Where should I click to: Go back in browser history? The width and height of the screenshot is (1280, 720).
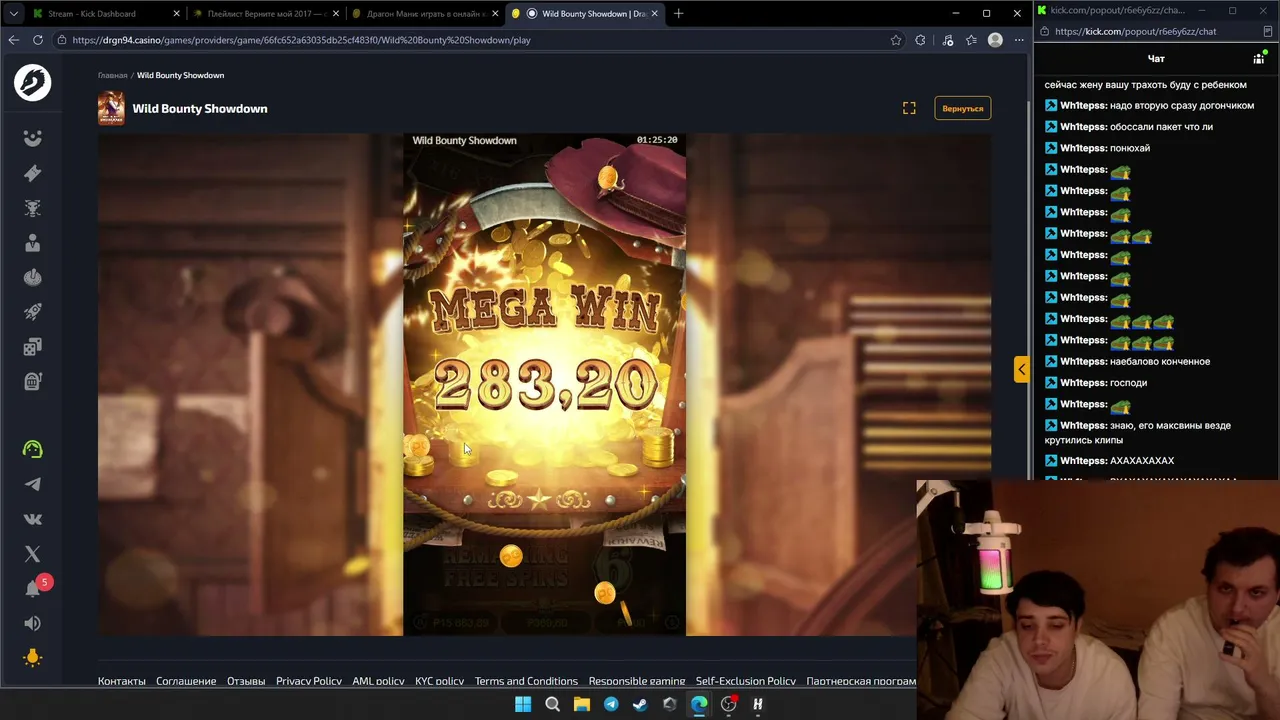pos(14,40)
